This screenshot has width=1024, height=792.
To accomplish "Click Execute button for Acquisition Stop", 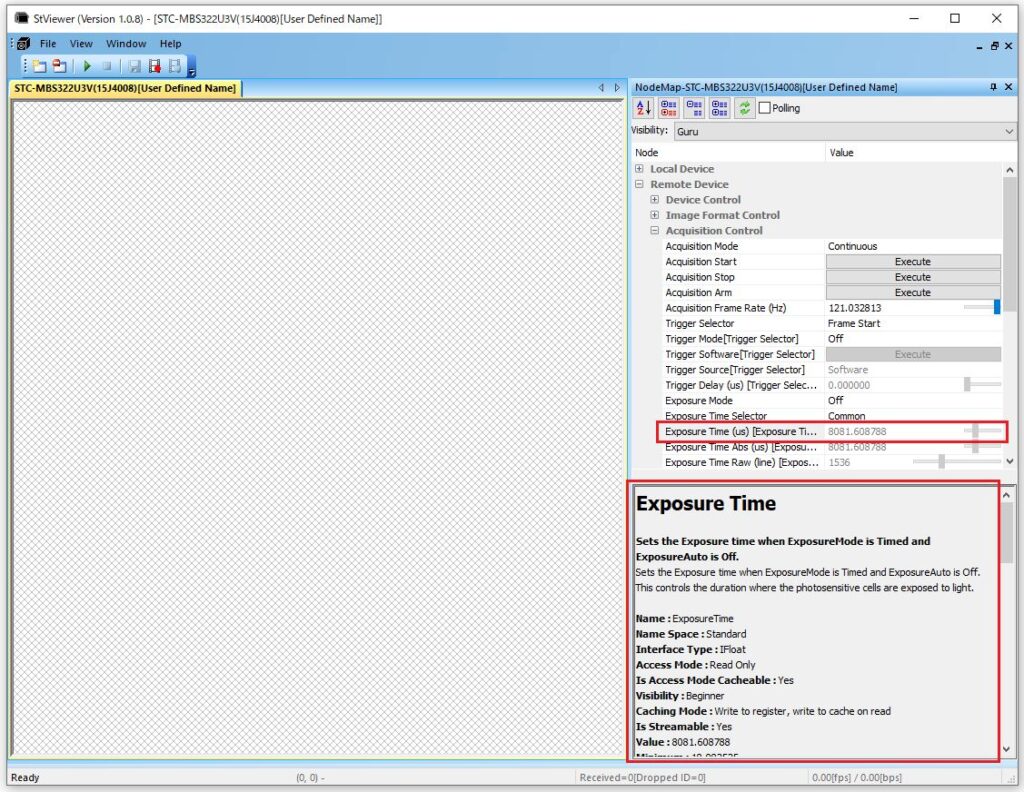I will 912,277.
